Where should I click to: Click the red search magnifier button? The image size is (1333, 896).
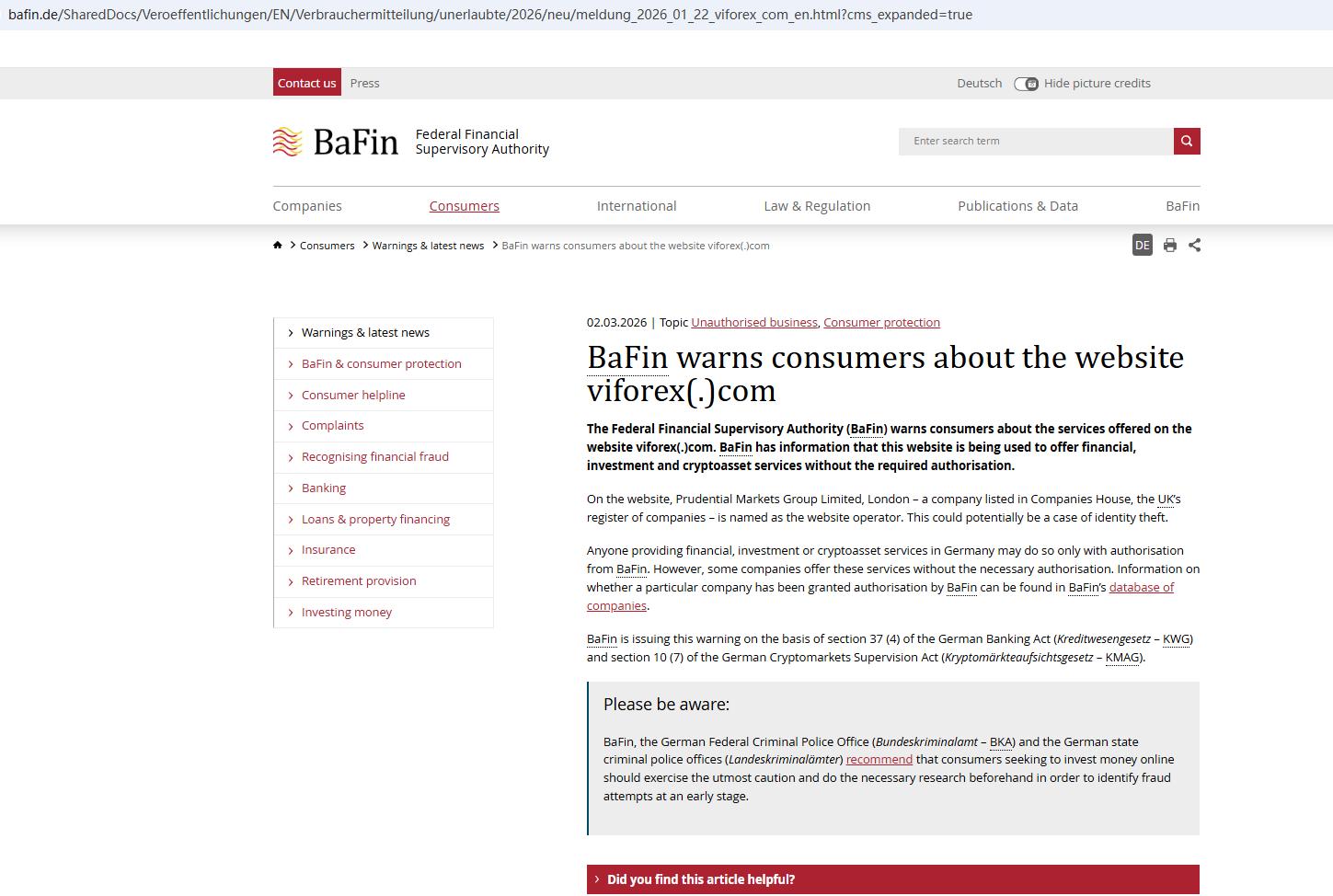(x=1187, y=142)
